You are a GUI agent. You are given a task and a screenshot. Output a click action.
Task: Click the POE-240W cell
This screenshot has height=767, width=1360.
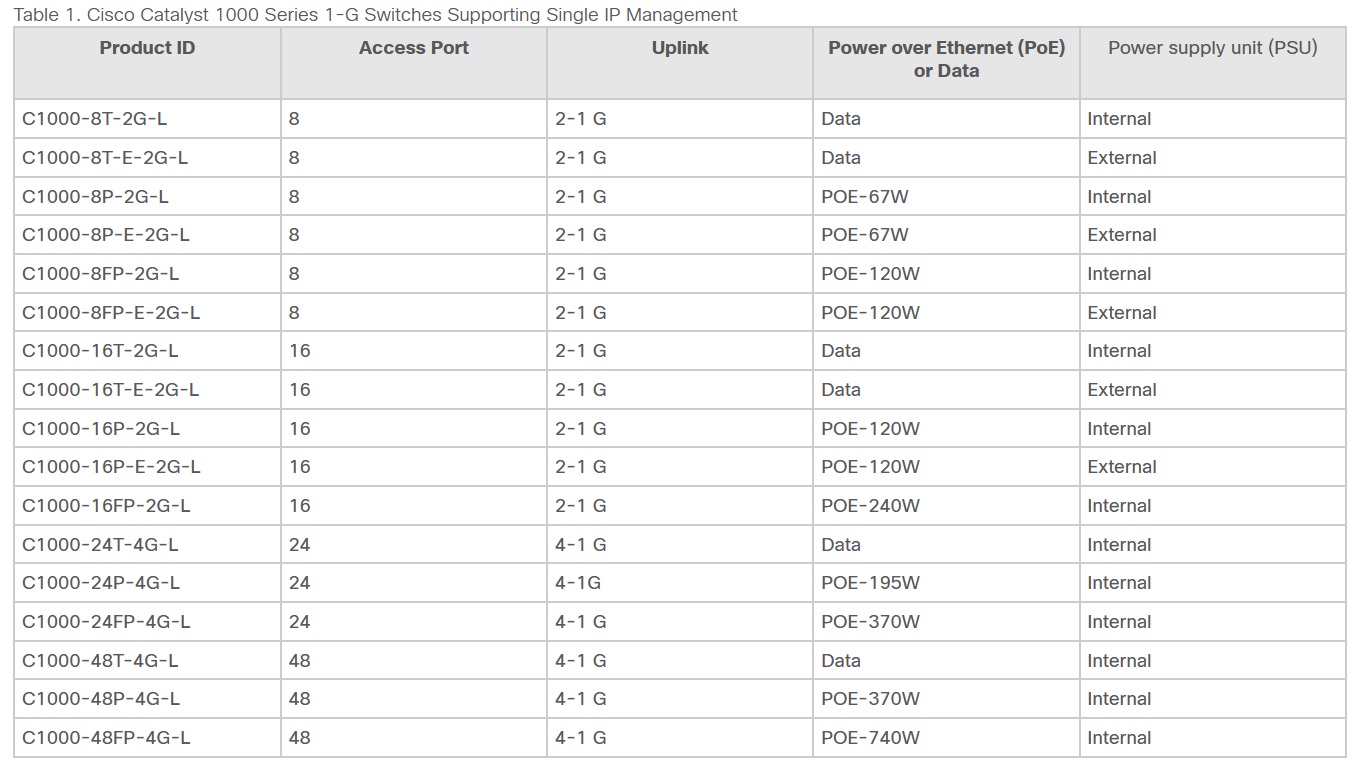click(x=870, y=506)
